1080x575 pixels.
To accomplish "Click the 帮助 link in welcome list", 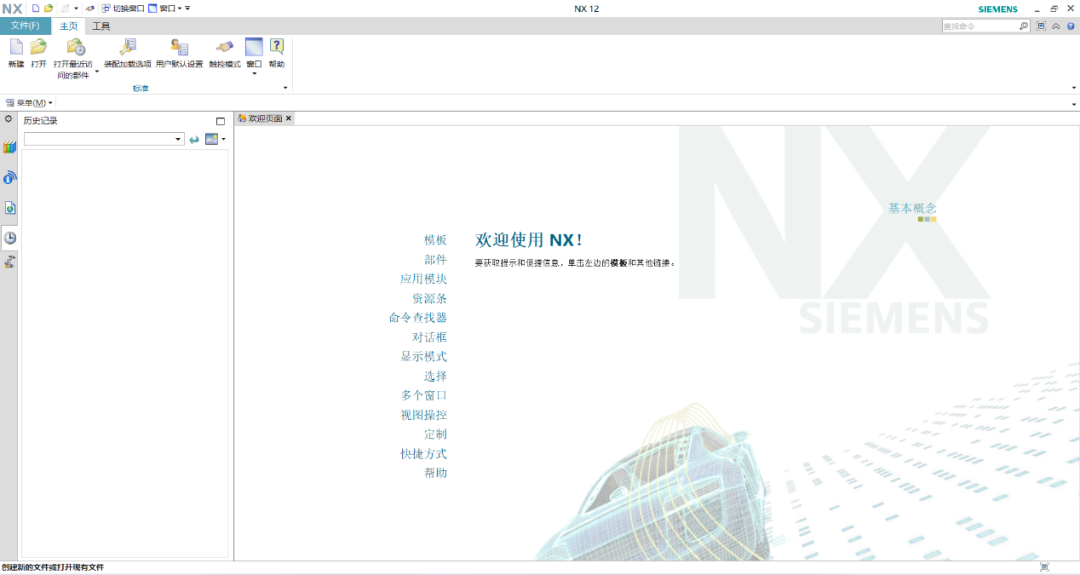I will pos(435,473).
